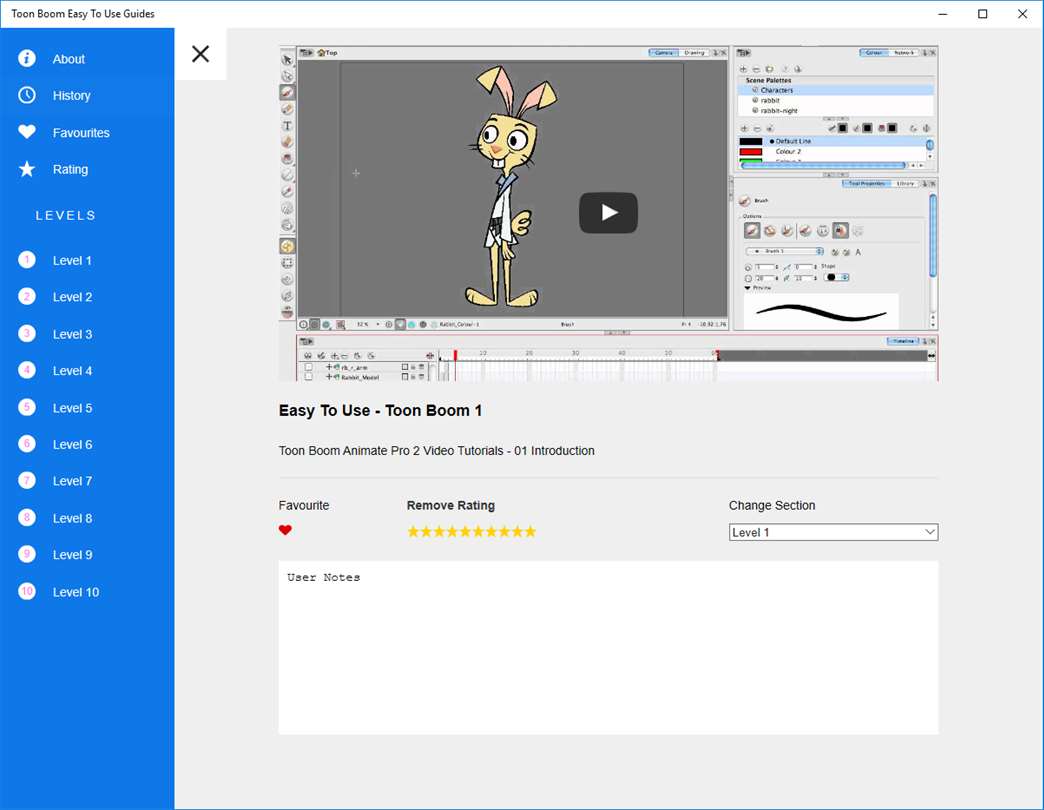Viewport: 1044px width, 810px height.
Task: Rate the video with the fifth star
Action: (x=465, y=531)
